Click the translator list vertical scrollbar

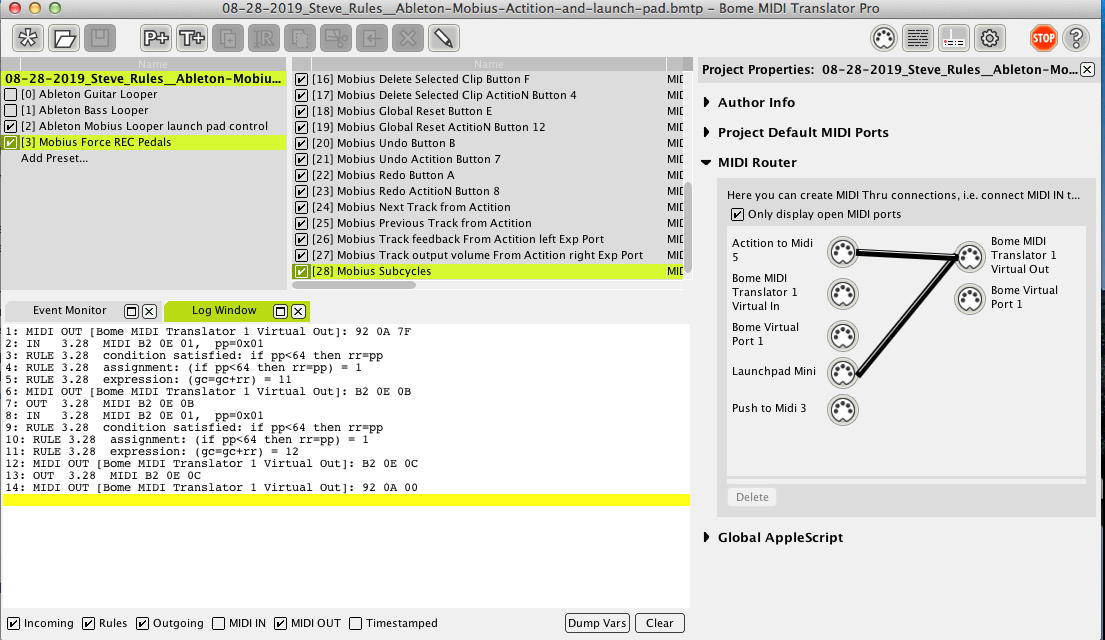point(688,227)
